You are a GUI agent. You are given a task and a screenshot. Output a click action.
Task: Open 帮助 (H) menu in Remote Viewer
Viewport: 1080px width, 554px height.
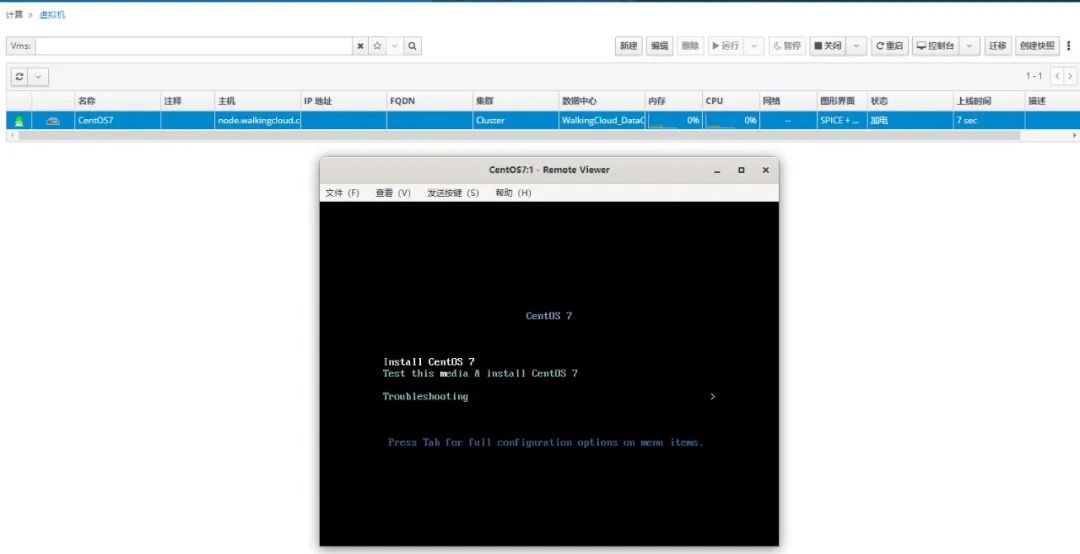(513, 193)
